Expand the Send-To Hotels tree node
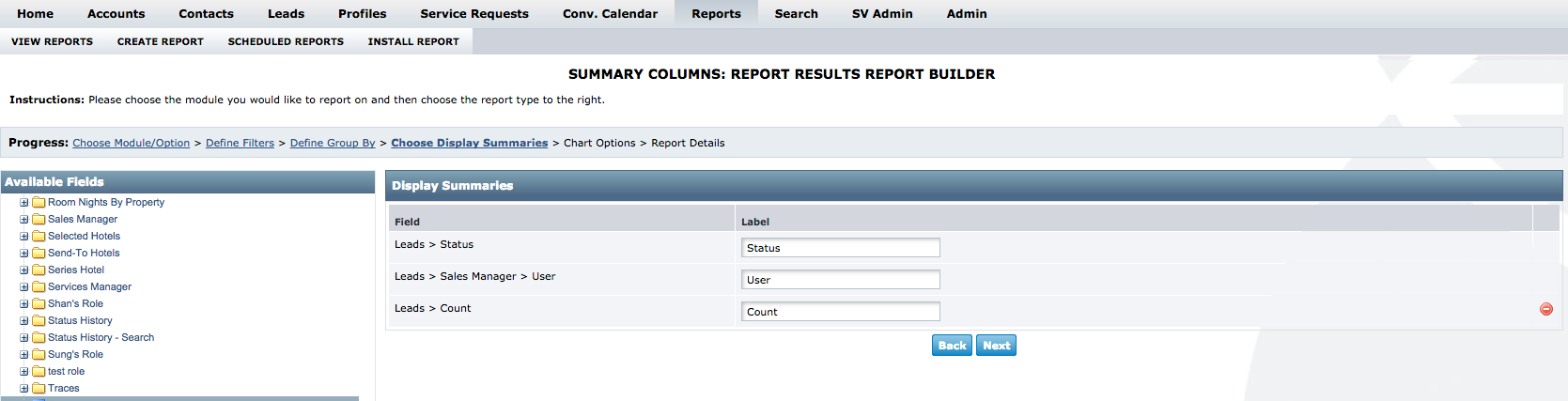1568x401 pixels. point(24,253)
